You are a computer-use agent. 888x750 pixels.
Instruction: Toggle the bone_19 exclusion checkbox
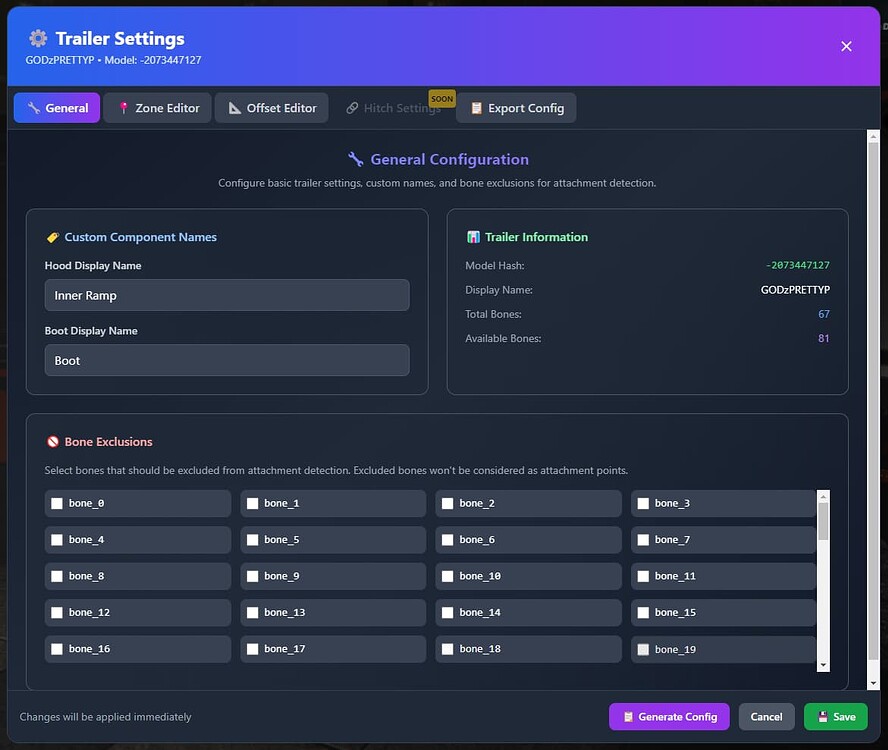pyautogui.click(x=643, y=649)
